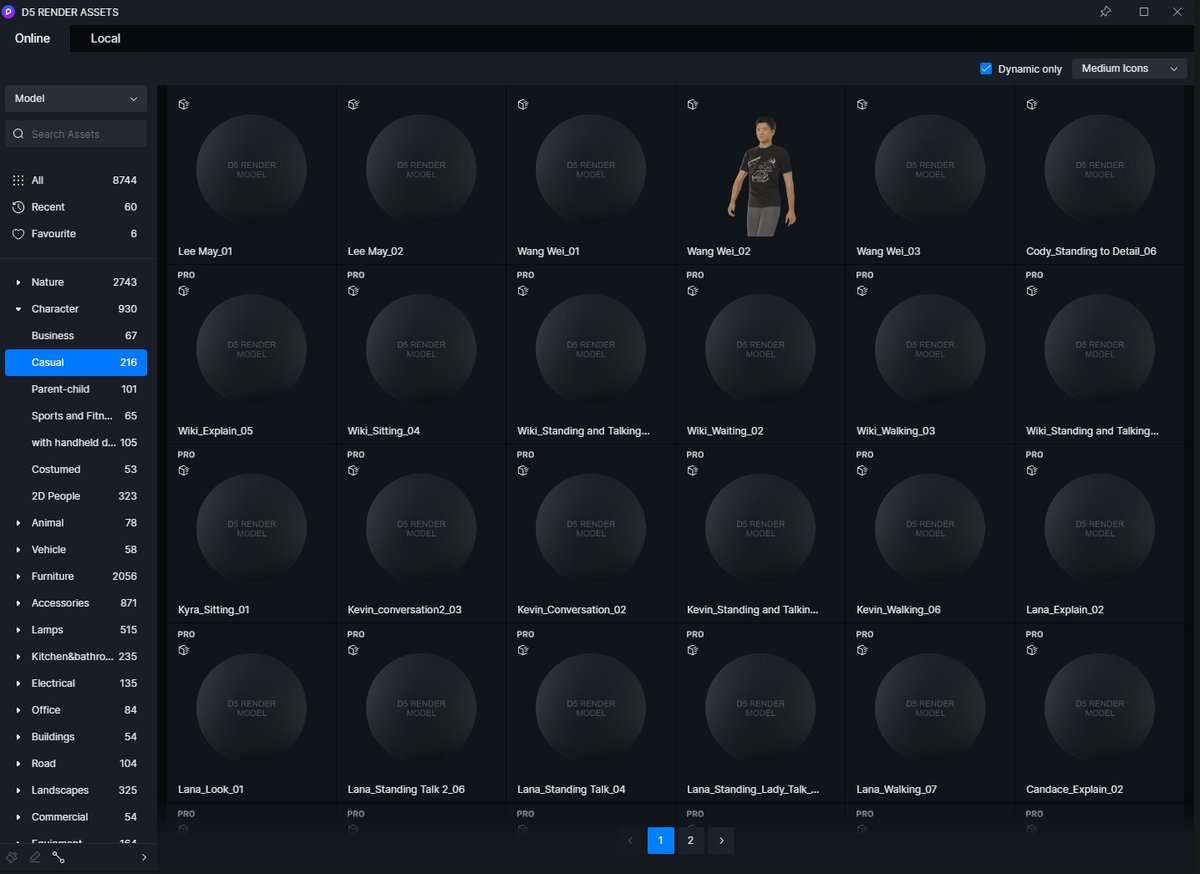
Task: Go to page 2 of results
Action: click(690, 841)
